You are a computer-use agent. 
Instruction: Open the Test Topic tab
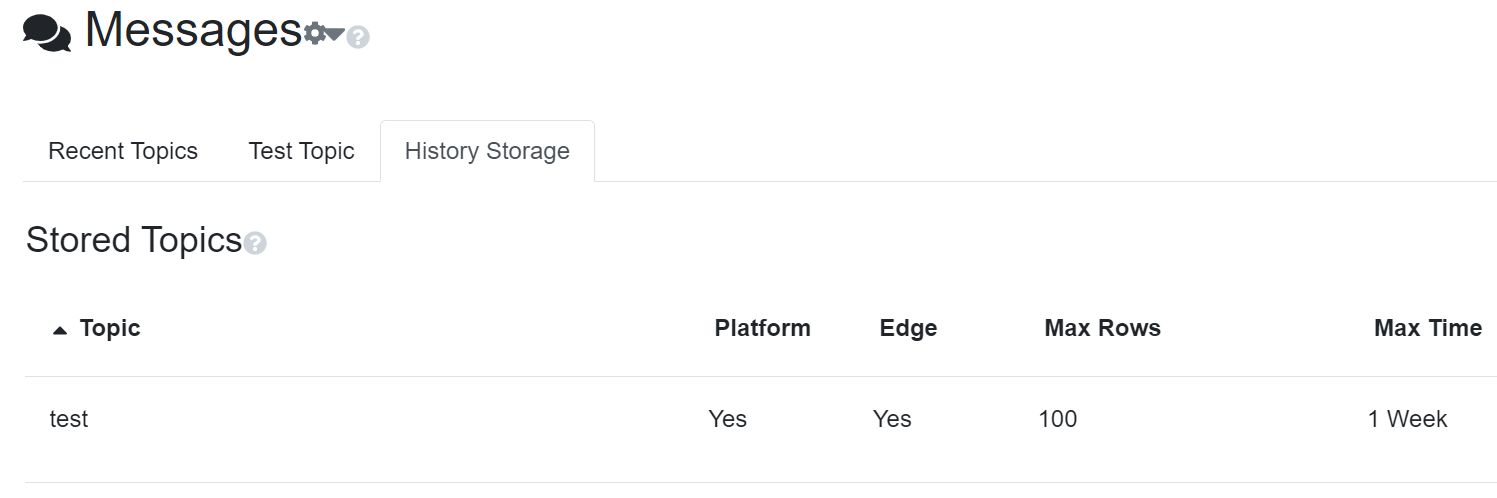tap(301, 151)
